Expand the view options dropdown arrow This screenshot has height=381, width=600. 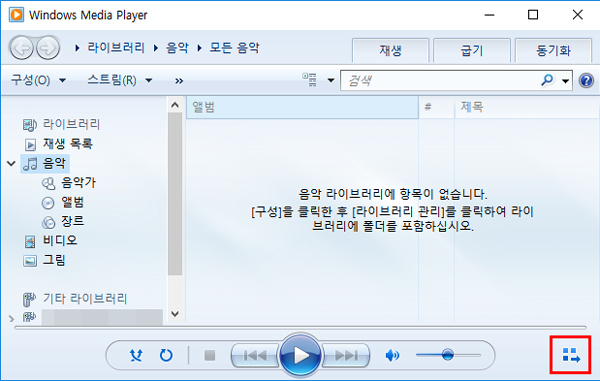pyautogui.click(x=331, y=80)
